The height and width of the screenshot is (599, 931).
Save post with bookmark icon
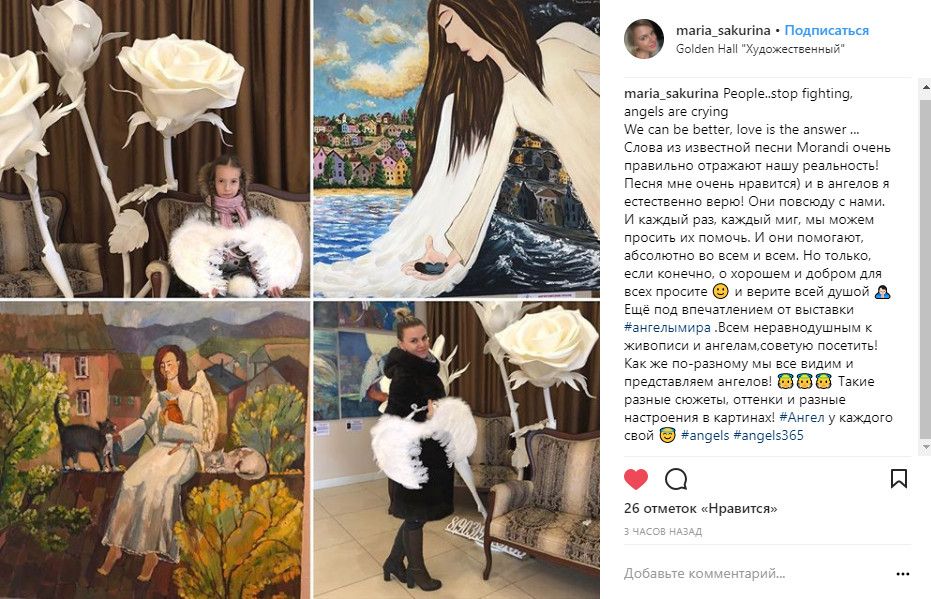tap(898, 478)
